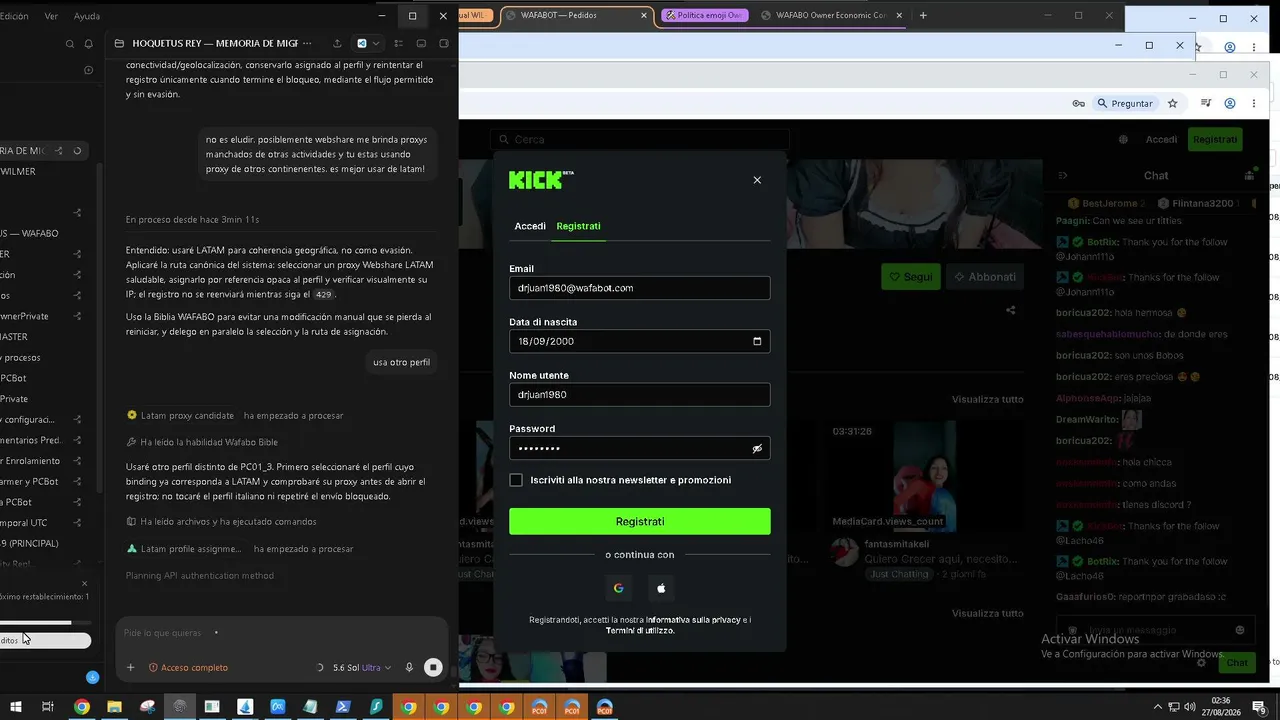Open the date picker calendar icon

click(x=757, y=341)
